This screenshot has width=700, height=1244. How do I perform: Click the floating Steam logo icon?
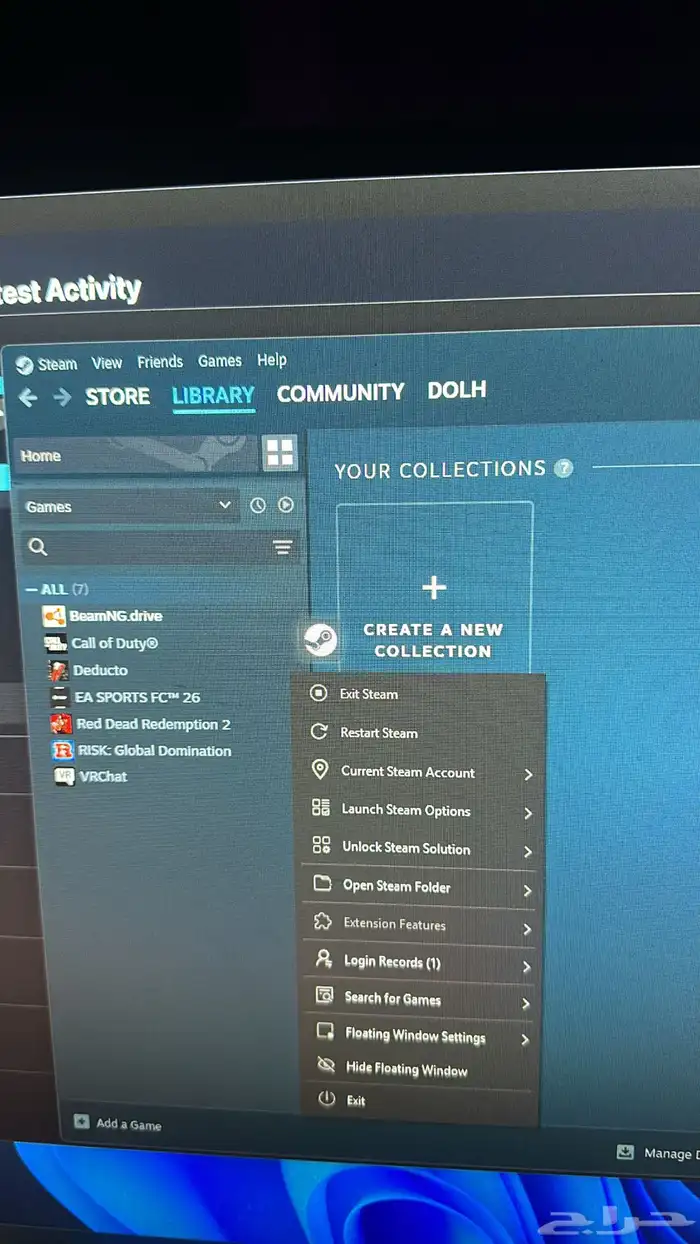tap(320, 639)
